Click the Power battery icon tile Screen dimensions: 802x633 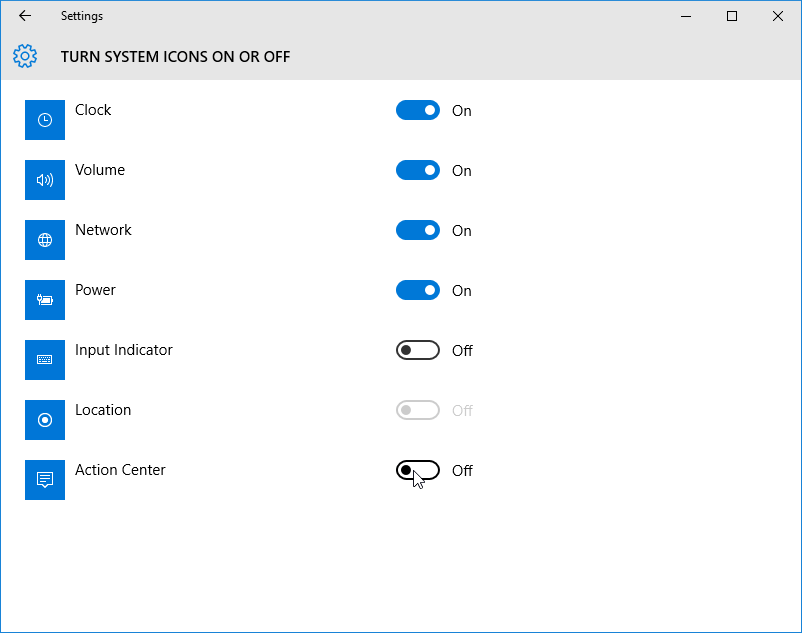[45, 300]
